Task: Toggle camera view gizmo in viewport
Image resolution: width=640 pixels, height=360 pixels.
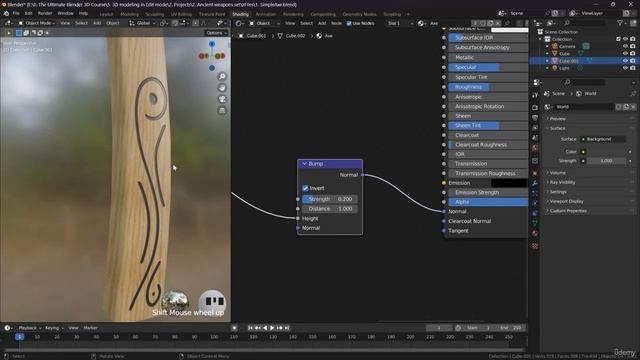Action: pyautogui.click(x=222, y=99)
